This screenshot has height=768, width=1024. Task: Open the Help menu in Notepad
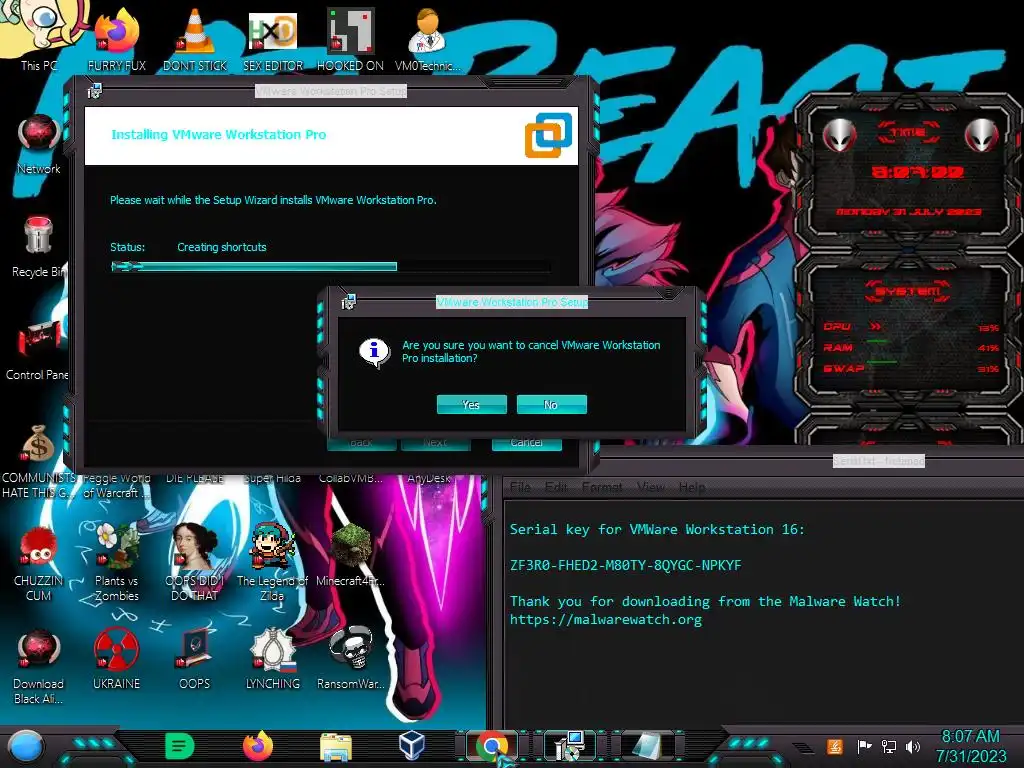pyautogui.click(x=692, y=487)
